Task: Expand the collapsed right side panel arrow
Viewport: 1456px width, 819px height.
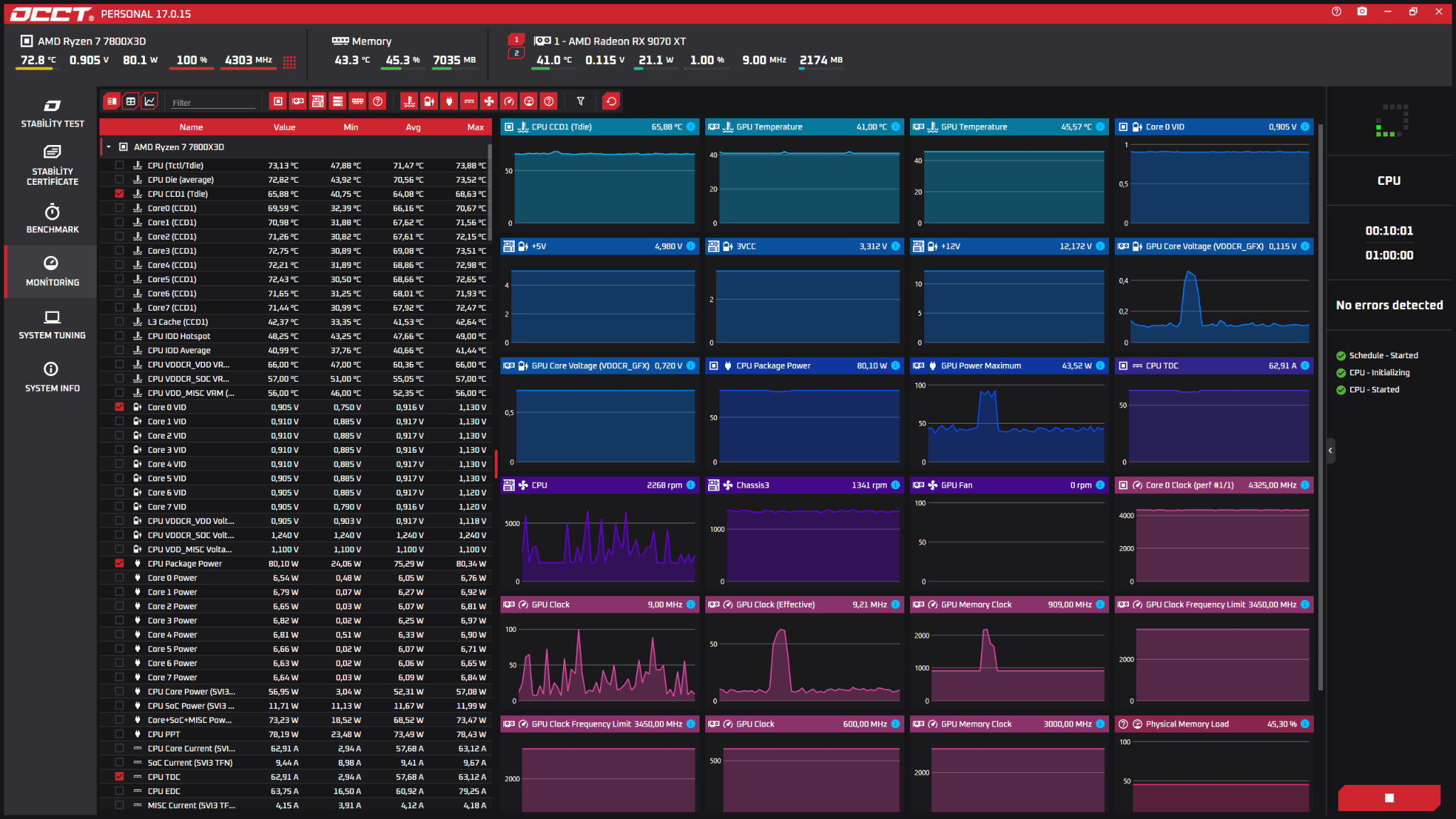Action: (1330, 451)
